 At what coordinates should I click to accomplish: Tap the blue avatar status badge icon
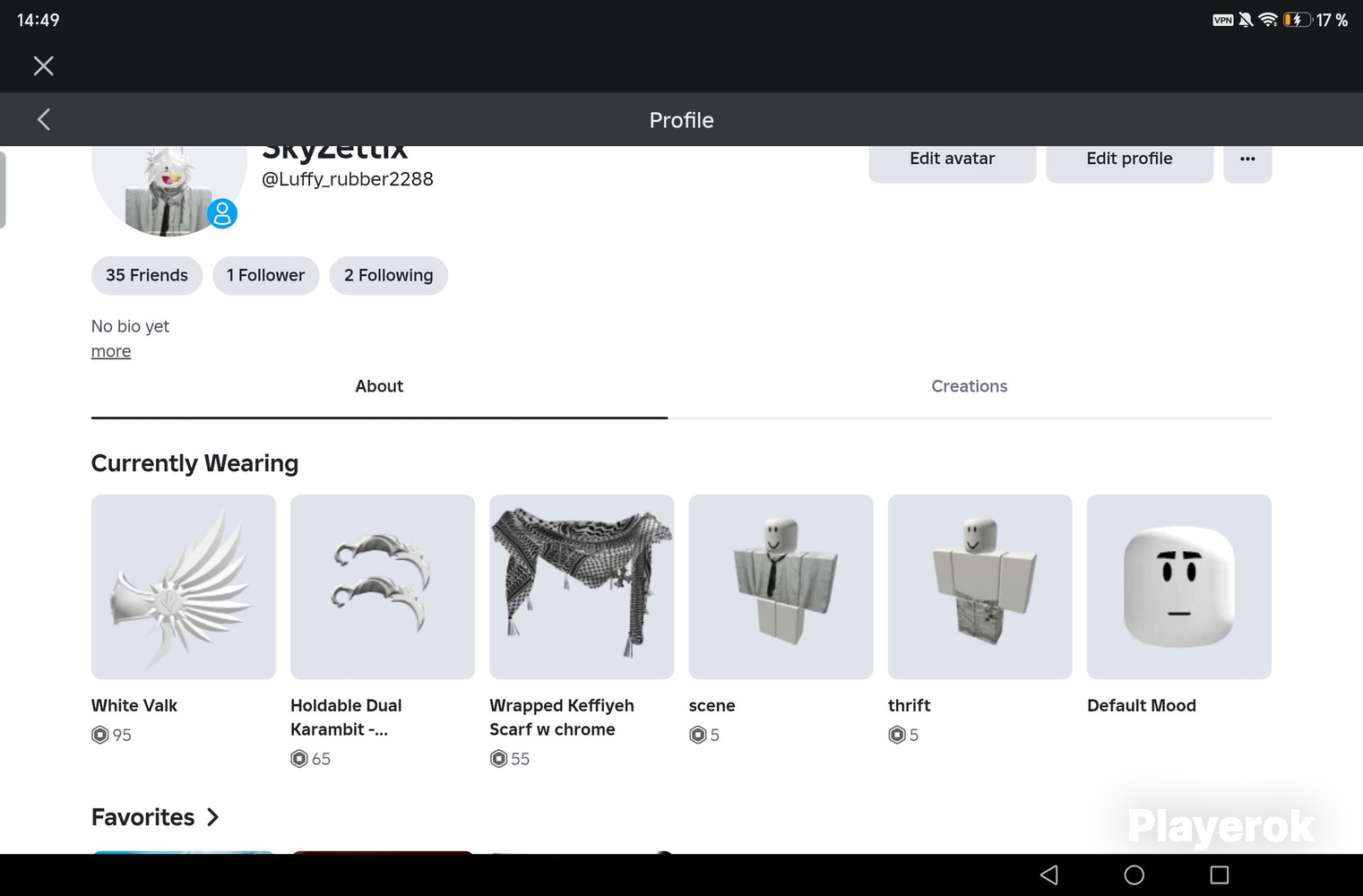click(222, 213)
